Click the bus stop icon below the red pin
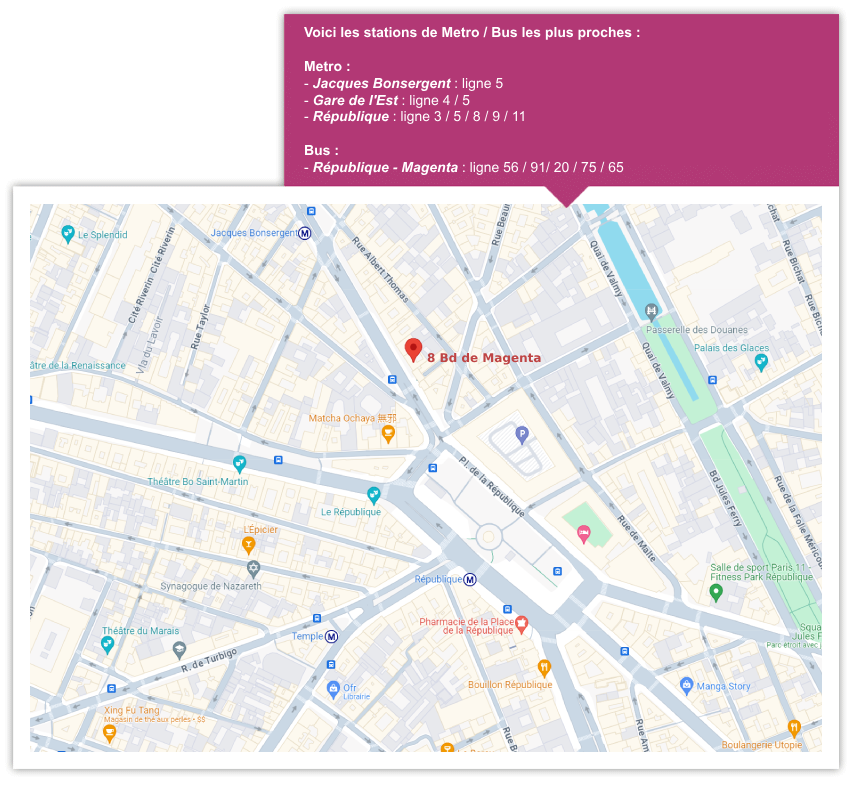The height and width of the screenshot is (787, 855). (392, 379)
